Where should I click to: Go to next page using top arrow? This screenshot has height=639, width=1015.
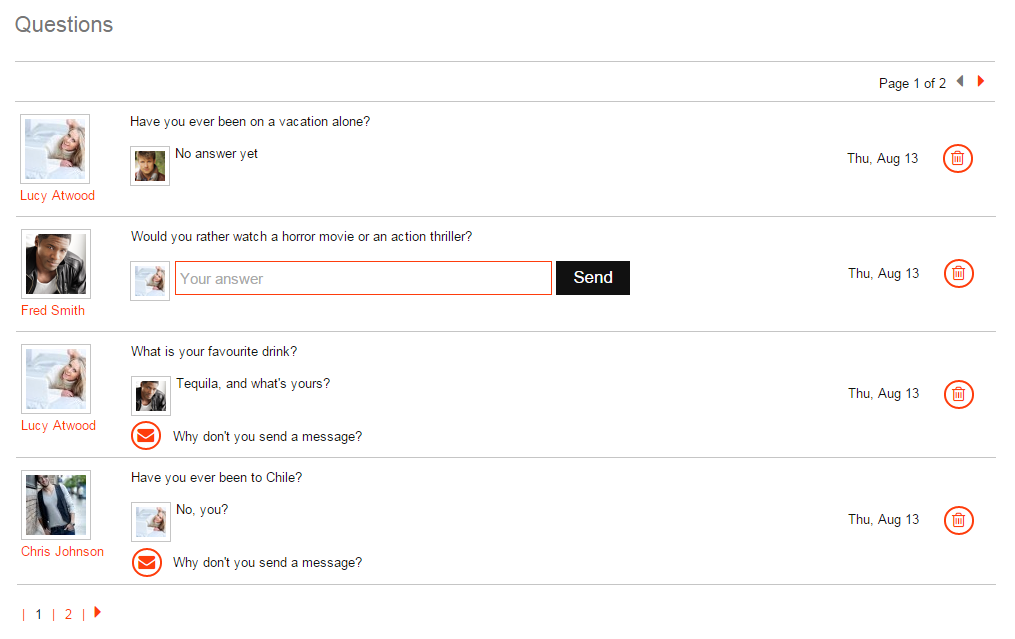(x=981, y=81)
